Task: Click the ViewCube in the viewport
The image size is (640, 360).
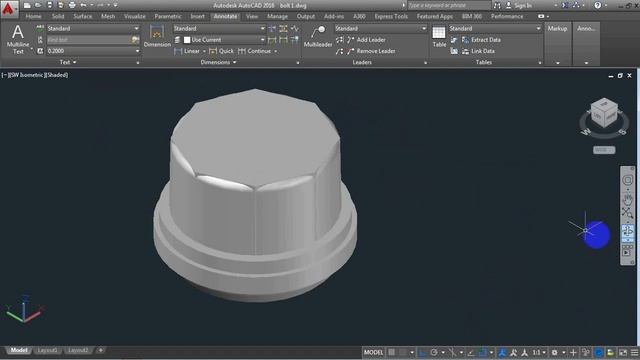Action: point(604,114)
